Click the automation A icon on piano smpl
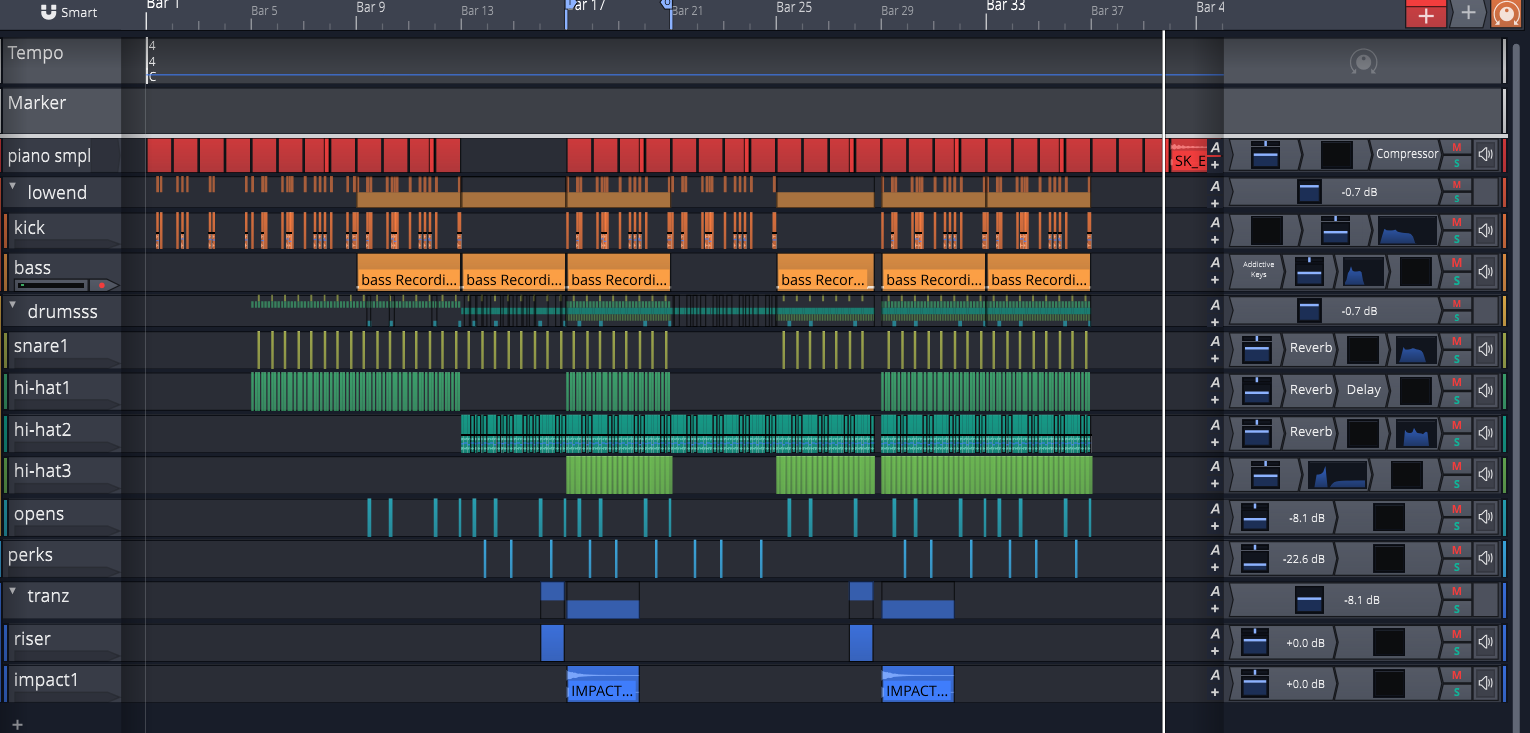 (x=1215, y=147)
